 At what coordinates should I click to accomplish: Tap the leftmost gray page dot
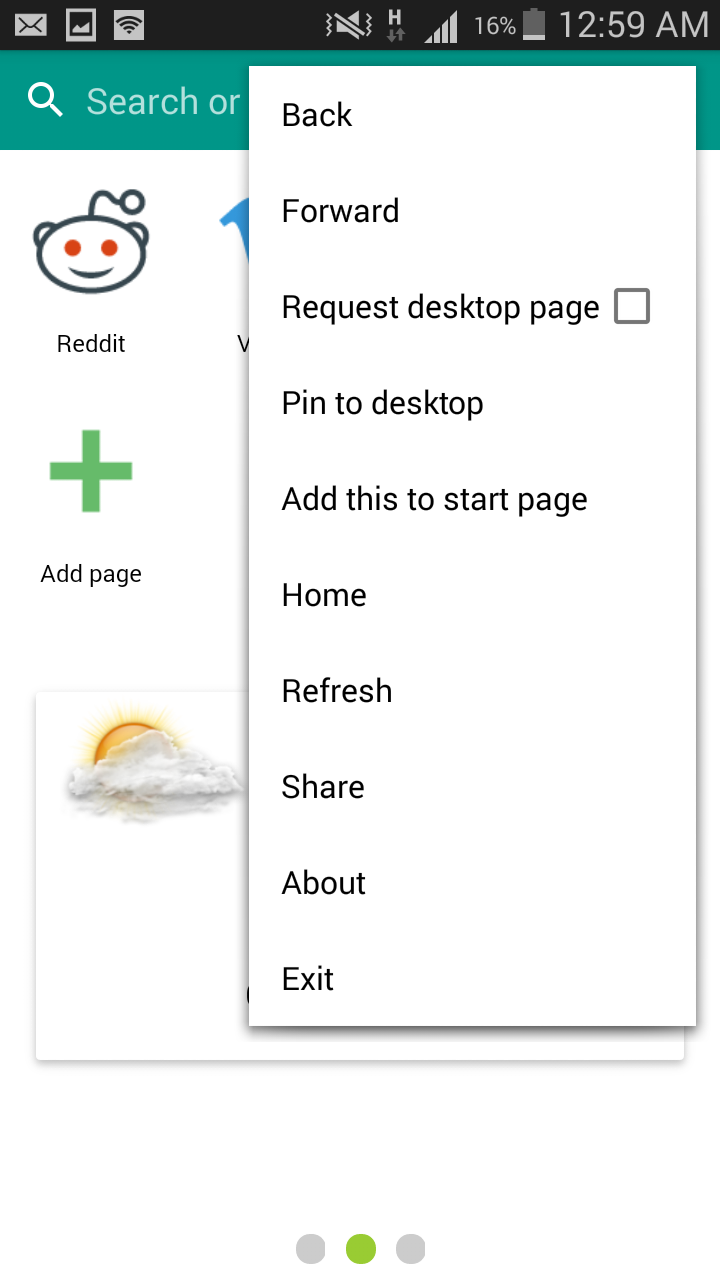point(310,1248)
